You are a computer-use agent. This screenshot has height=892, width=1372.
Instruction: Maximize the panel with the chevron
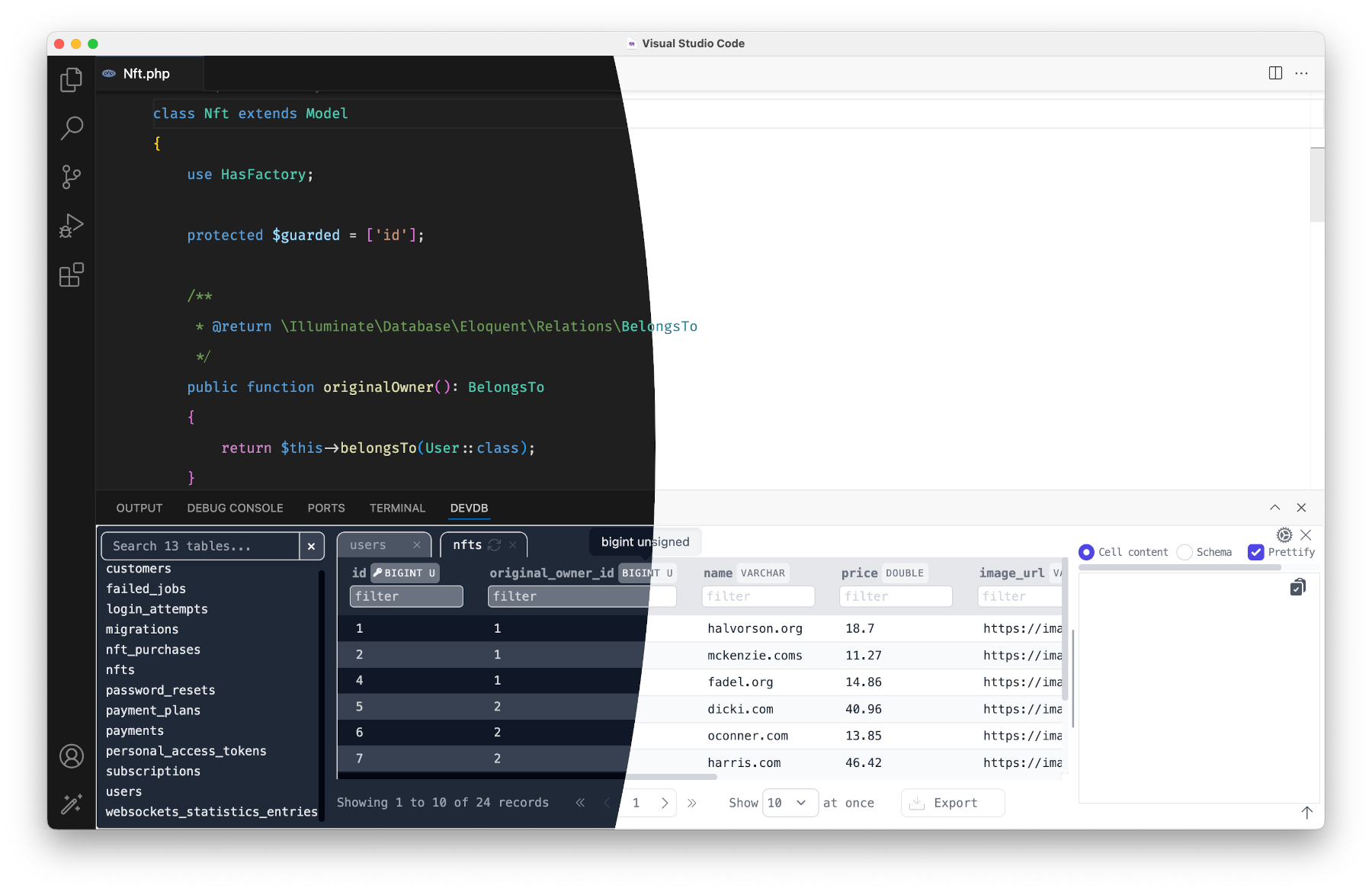(x=1274, y=507)
